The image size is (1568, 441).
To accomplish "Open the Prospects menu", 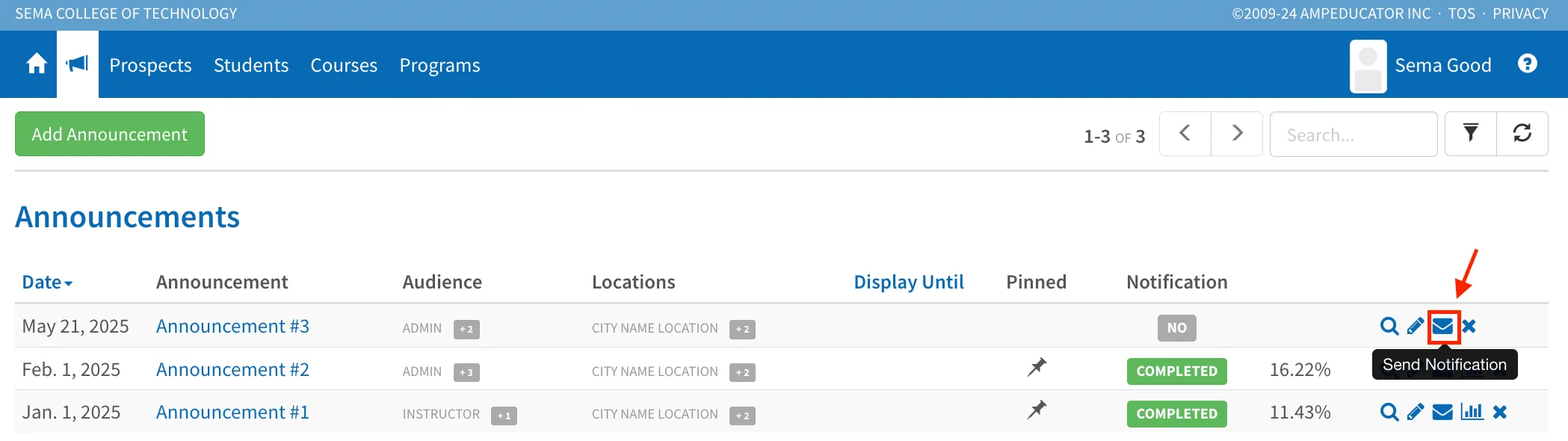I will [x=150, y=66].
